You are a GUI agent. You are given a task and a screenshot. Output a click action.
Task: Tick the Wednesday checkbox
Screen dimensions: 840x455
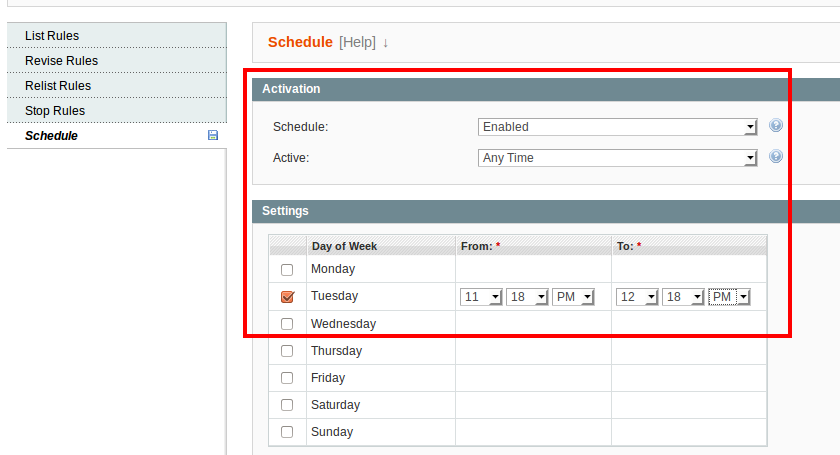288,324
